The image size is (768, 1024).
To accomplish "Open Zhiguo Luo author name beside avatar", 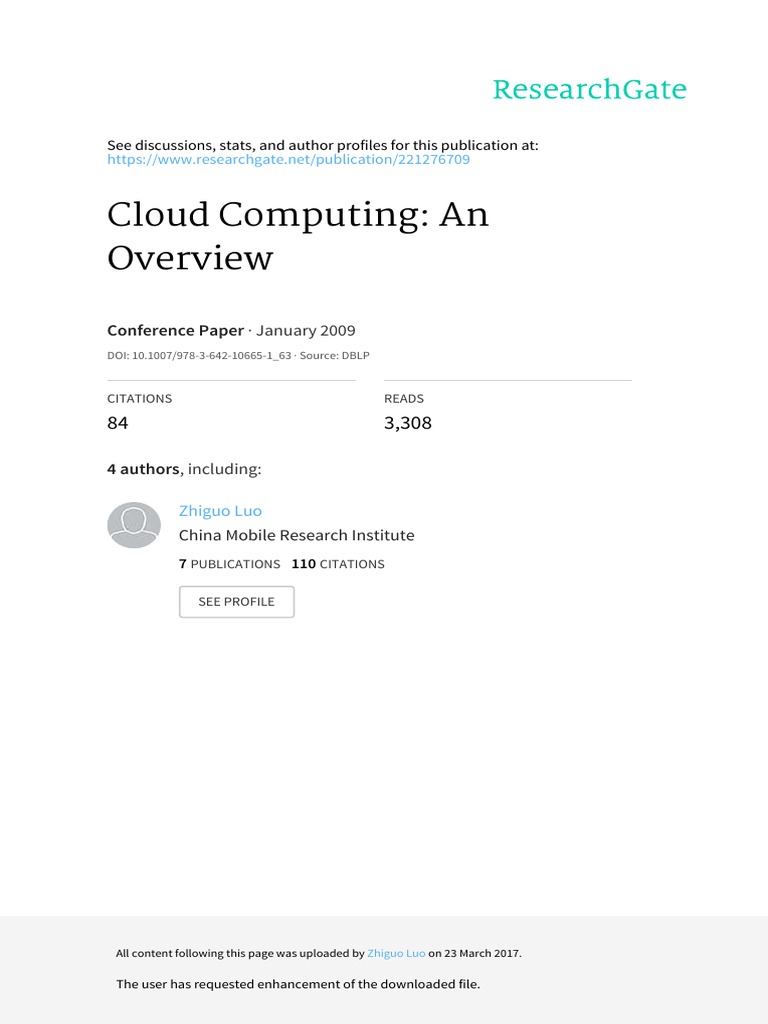I will [x=220, y=511].
